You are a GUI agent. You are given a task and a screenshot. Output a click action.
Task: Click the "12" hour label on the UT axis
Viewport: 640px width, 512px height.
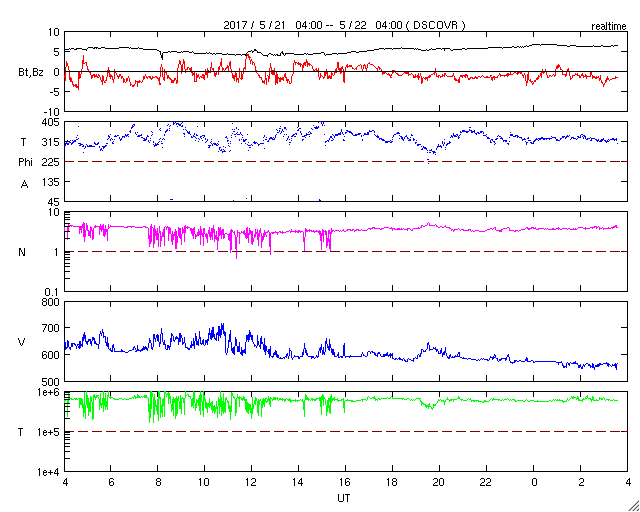(x=251, y=483)
